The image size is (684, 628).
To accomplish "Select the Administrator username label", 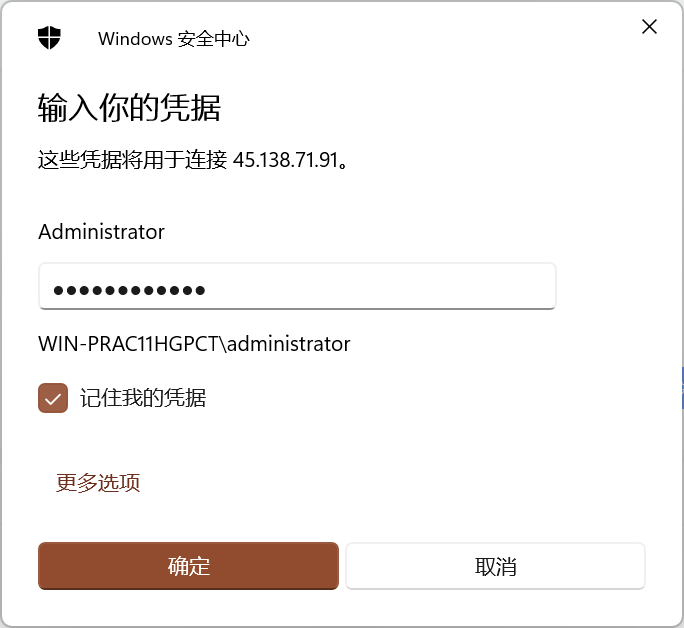I will [x=101, y=232].
